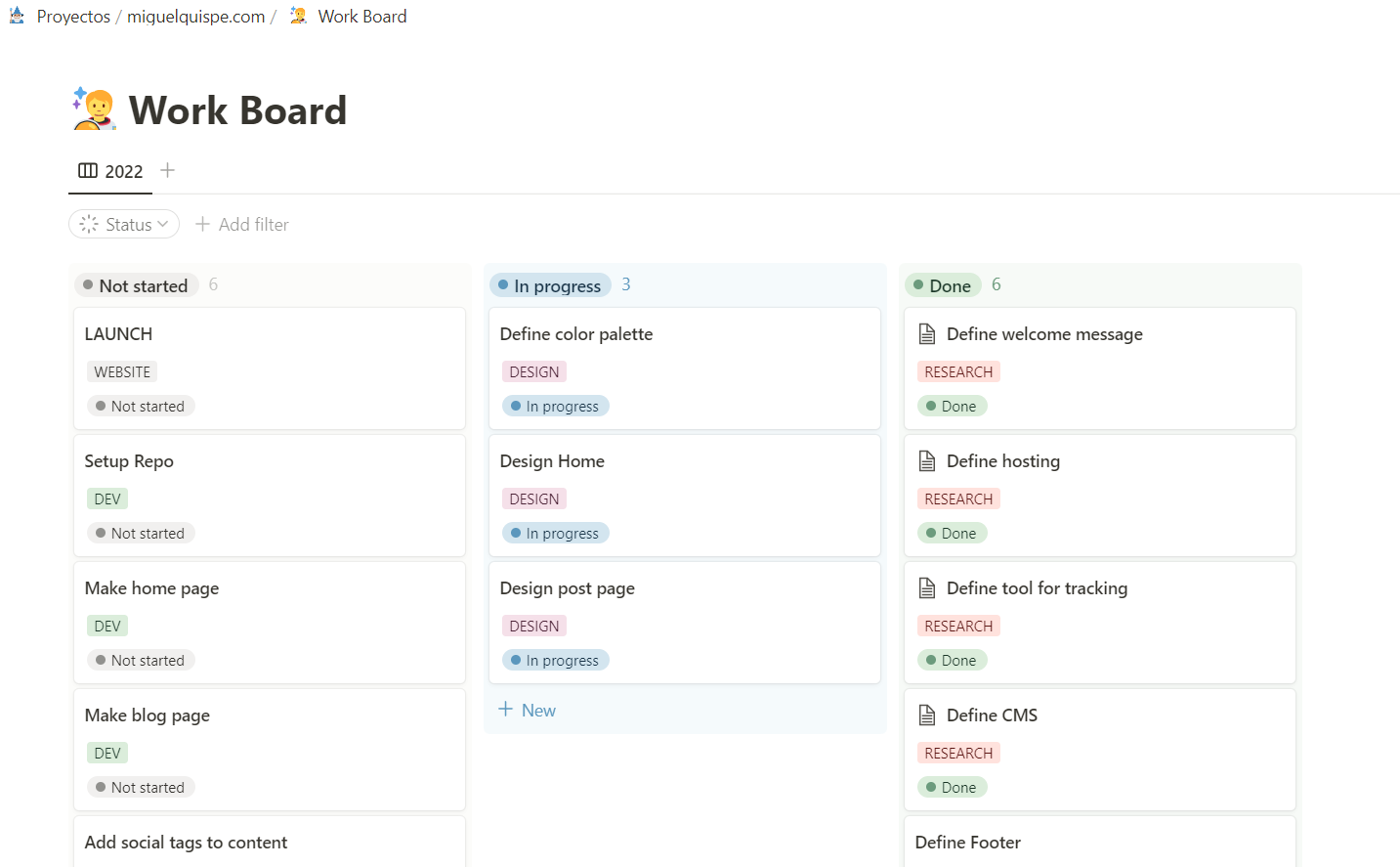Click Not started status on Make blog page

pyautogui.click(x=141, y=788)
